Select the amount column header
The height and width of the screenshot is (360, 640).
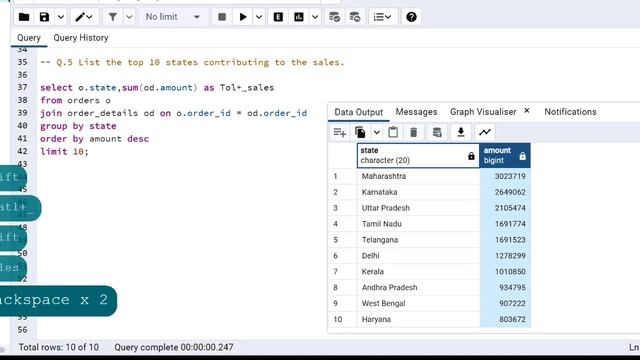(505, 156)
